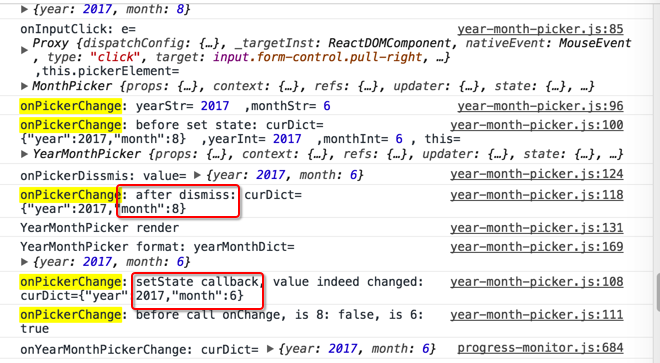Viewport: 660px width, 363px height.
Task: Open source link progress-monitor.js:684
Action: pyautogui.click(x=540, y=348)
